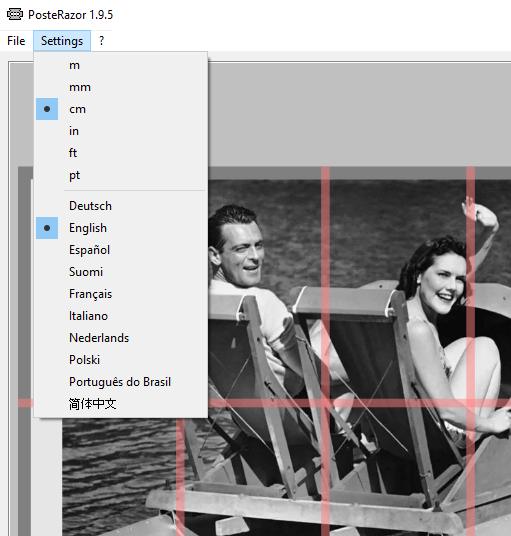511x536 pixels.
Task: Open the File menu
Action: click(16, 41)
